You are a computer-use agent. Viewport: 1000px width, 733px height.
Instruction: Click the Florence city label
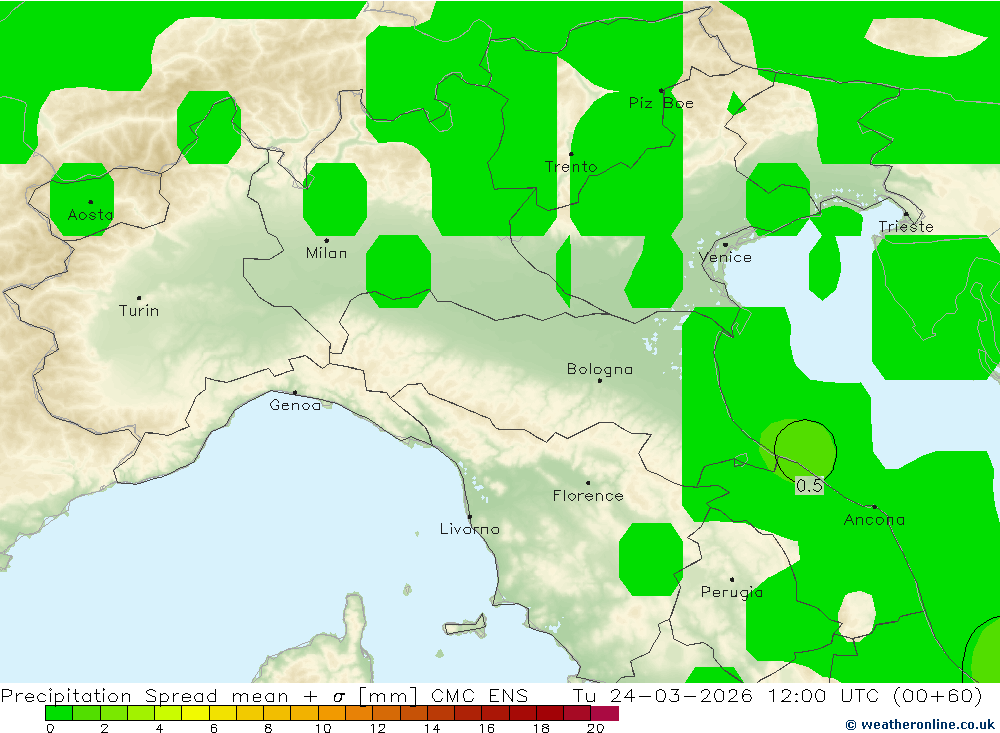click(588, 496)
